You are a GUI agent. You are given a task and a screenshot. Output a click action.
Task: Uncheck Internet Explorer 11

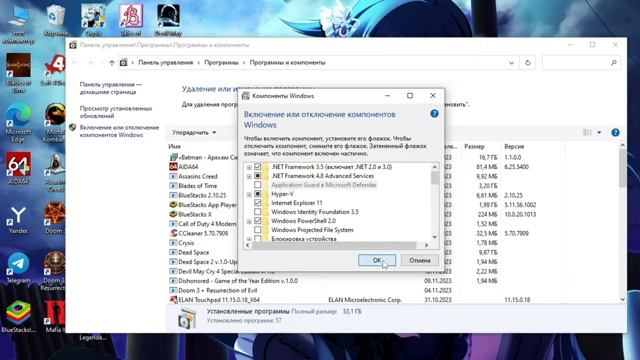(x=258, y=203)
